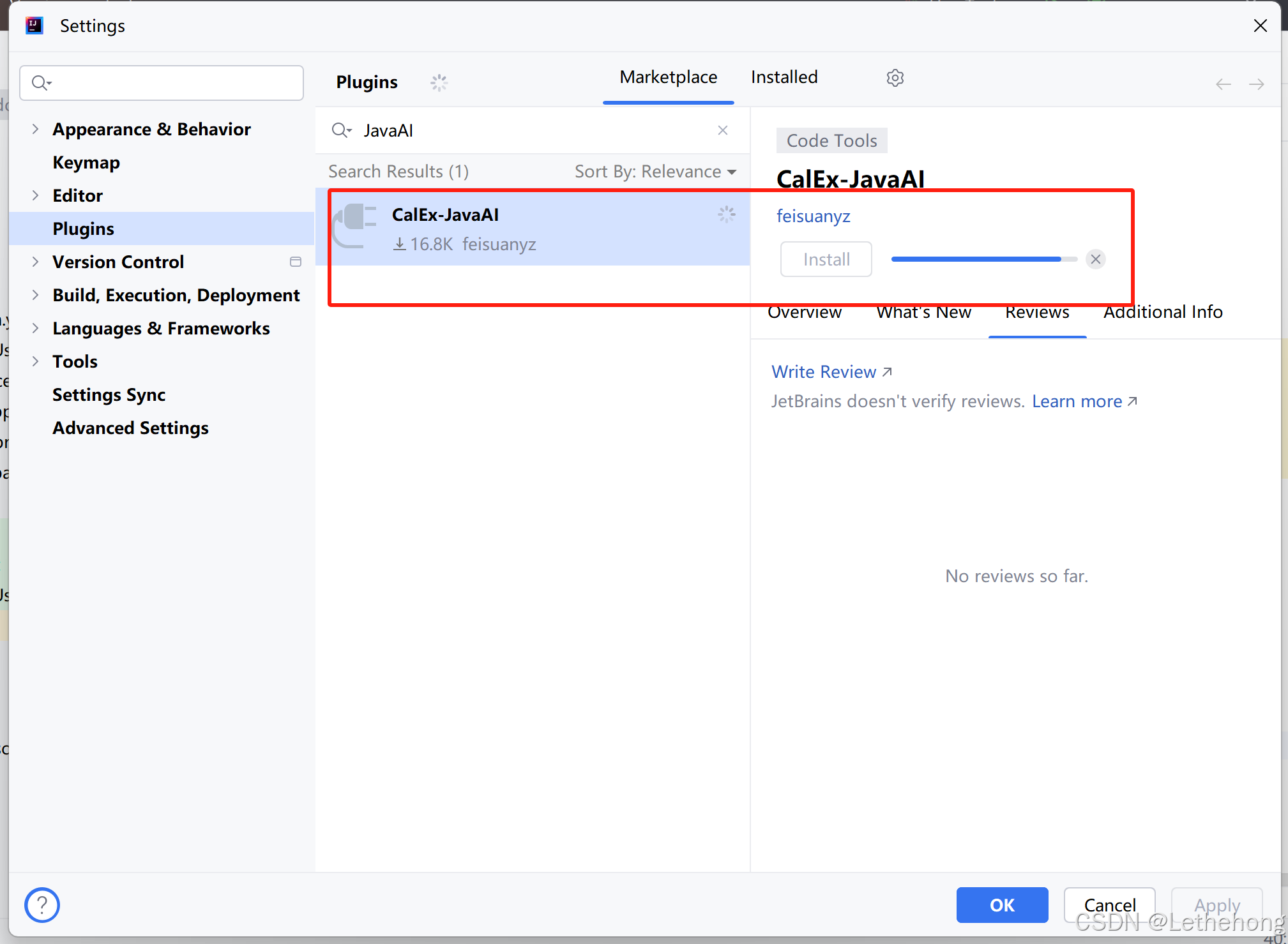Click the CalEx-JavaAI plug icon

[355, 225]
